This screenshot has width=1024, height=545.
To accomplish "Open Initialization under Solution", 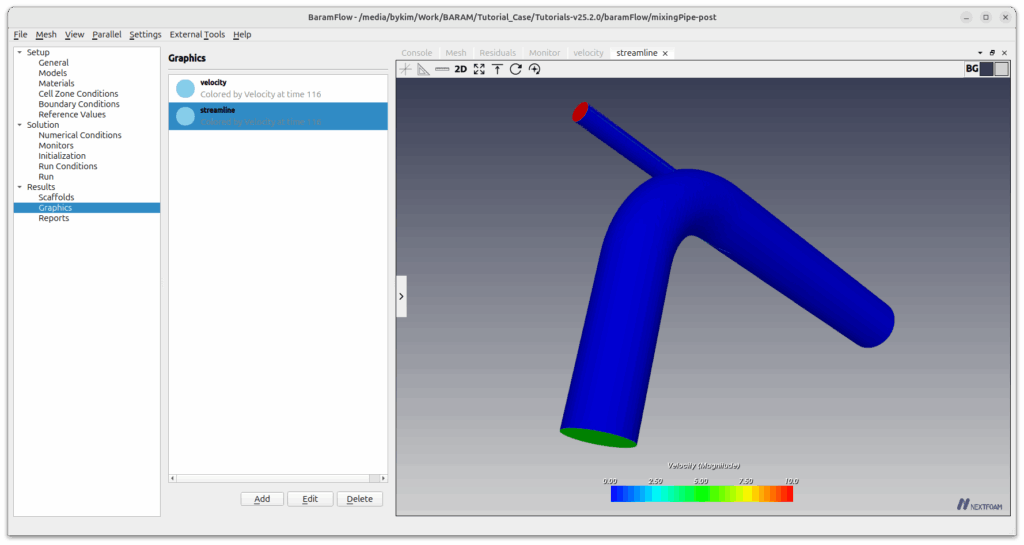I will (x=62, y=156).
